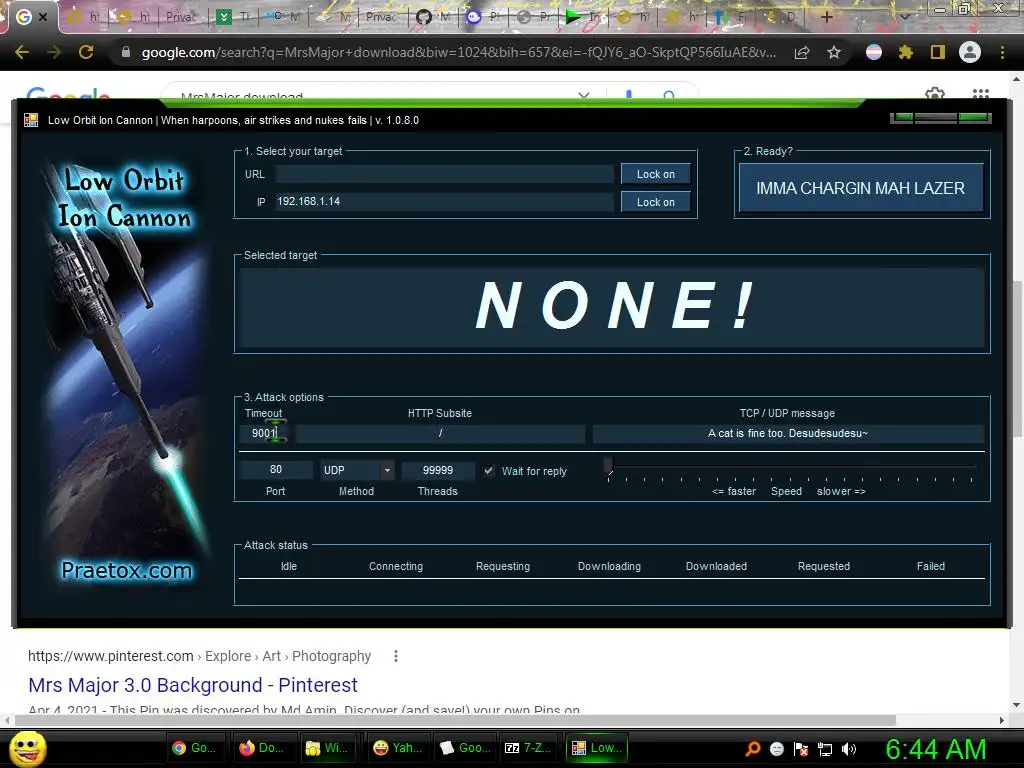Screen dimensions: 1024x768
Task: Open the Method dropdown showing UDP
Action: 357,470
